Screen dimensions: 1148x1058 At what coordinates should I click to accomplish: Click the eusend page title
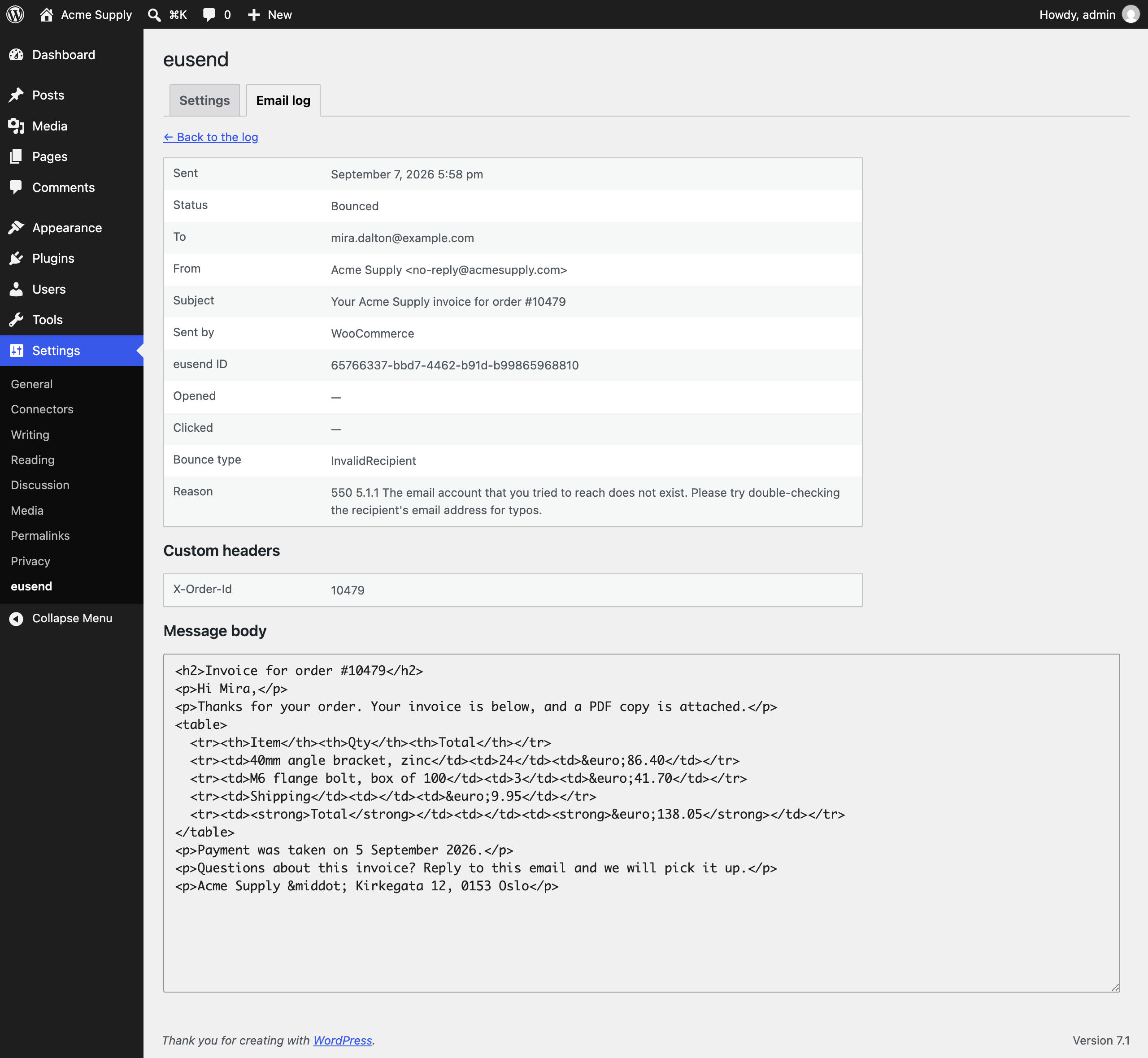coord(196,60)
